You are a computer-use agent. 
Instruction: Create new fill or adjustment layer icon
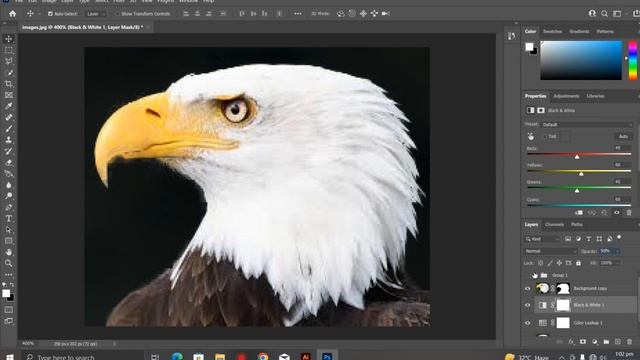595,342
